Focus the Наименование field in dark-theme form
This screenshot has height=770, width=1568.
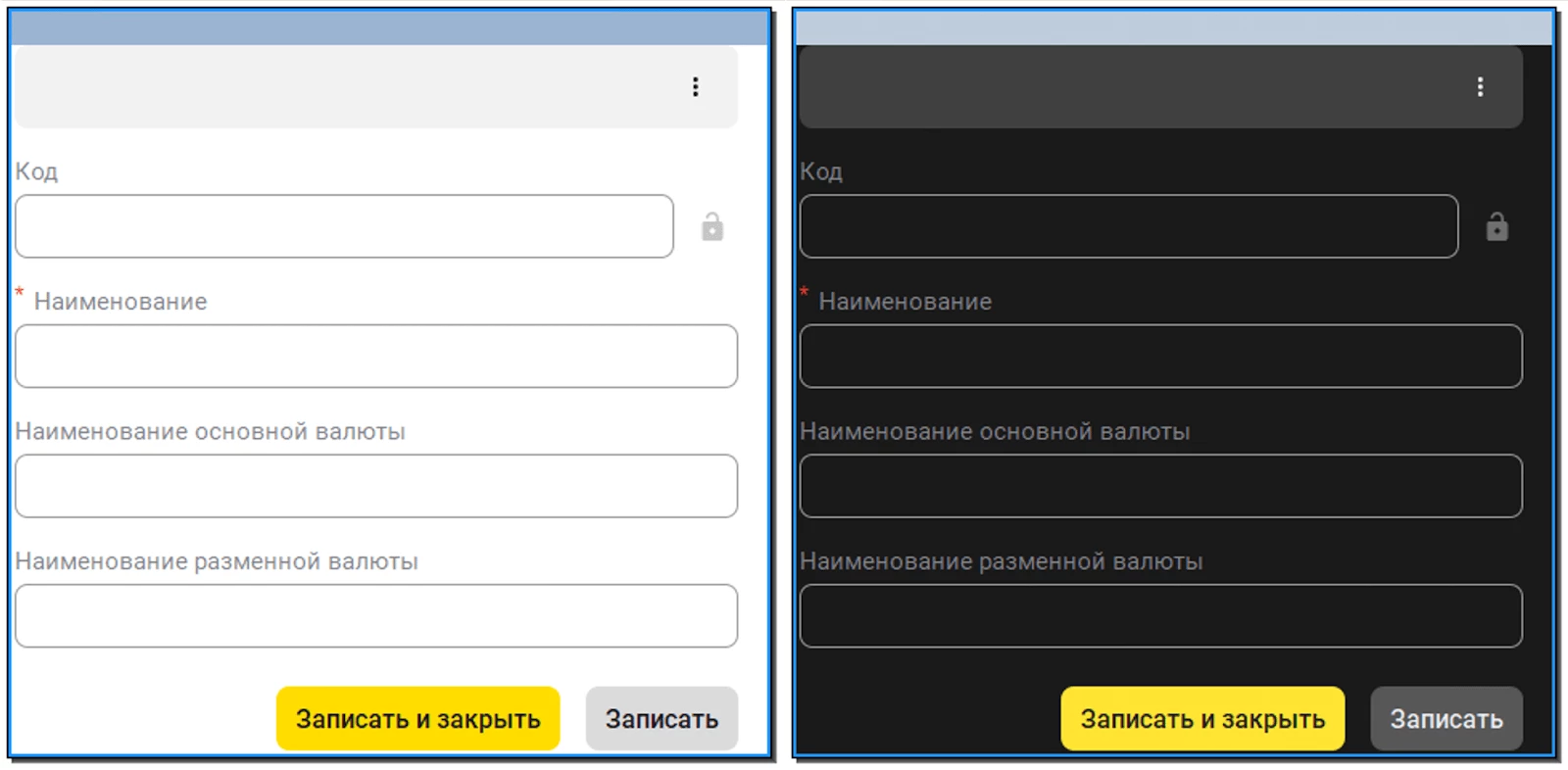(x=1160, y=357)
